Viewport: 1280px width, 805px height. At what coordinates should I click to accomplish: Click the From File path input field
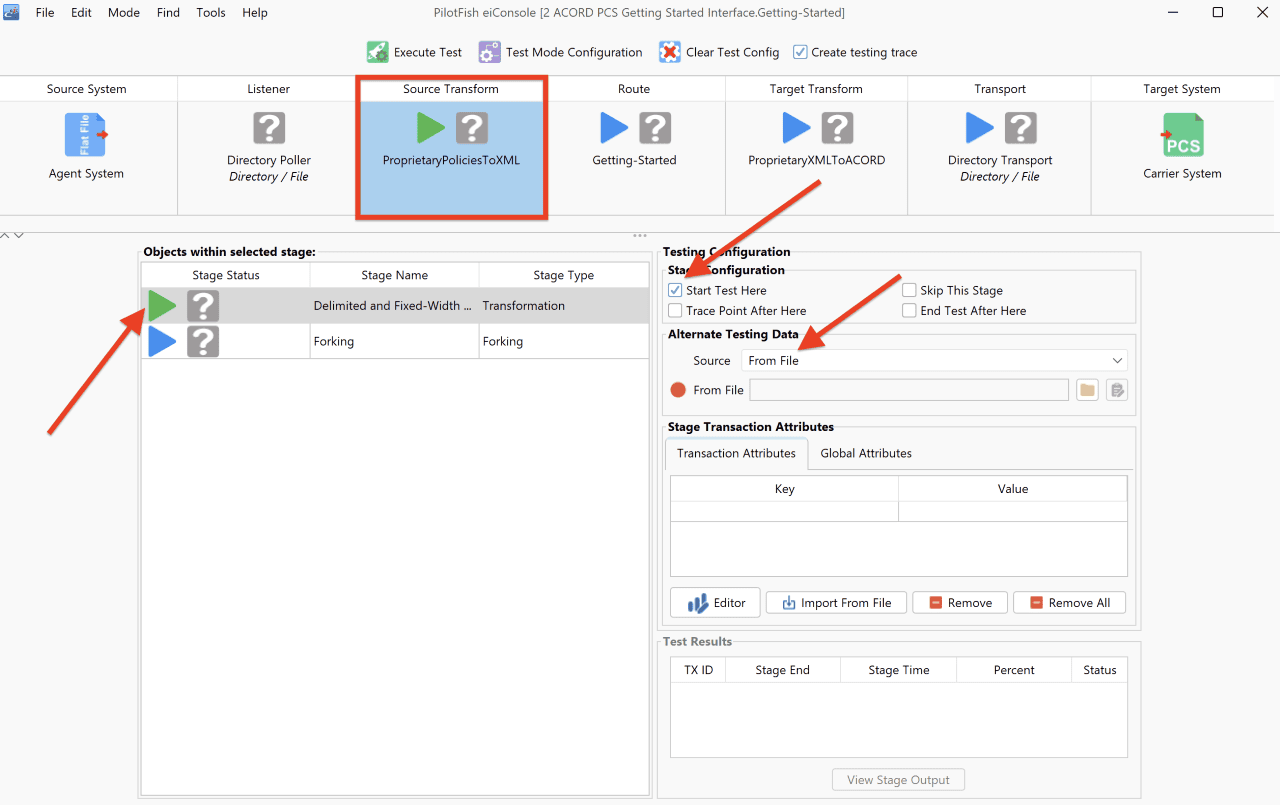click(x=909, y=390)
